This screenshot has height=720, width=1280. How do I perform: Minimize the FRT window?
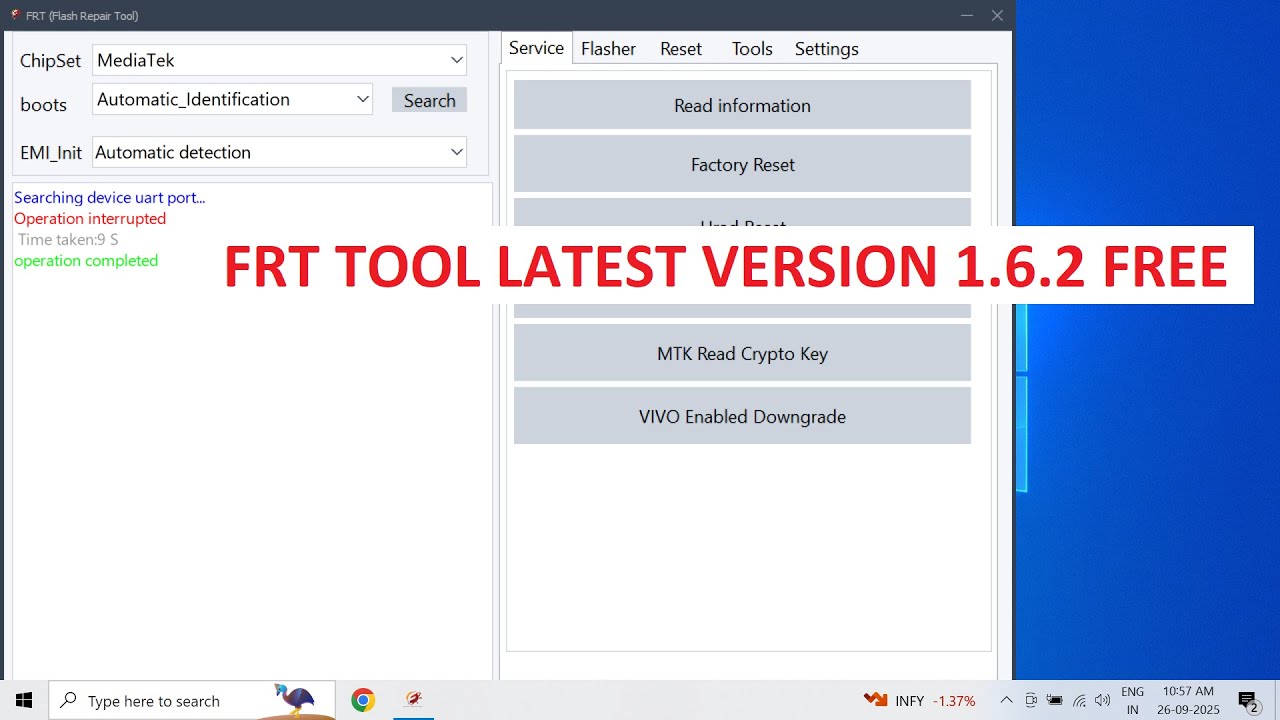(966, 15)
